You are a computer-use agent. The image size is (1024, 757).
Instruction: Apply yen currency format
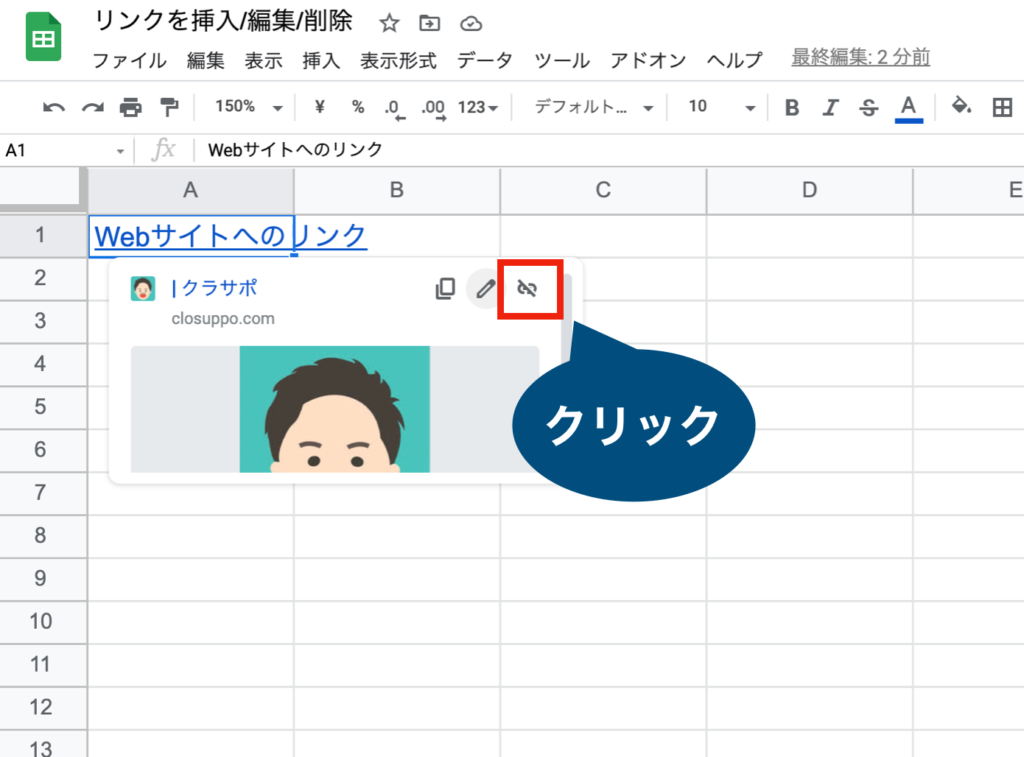(x=319, y=106)
